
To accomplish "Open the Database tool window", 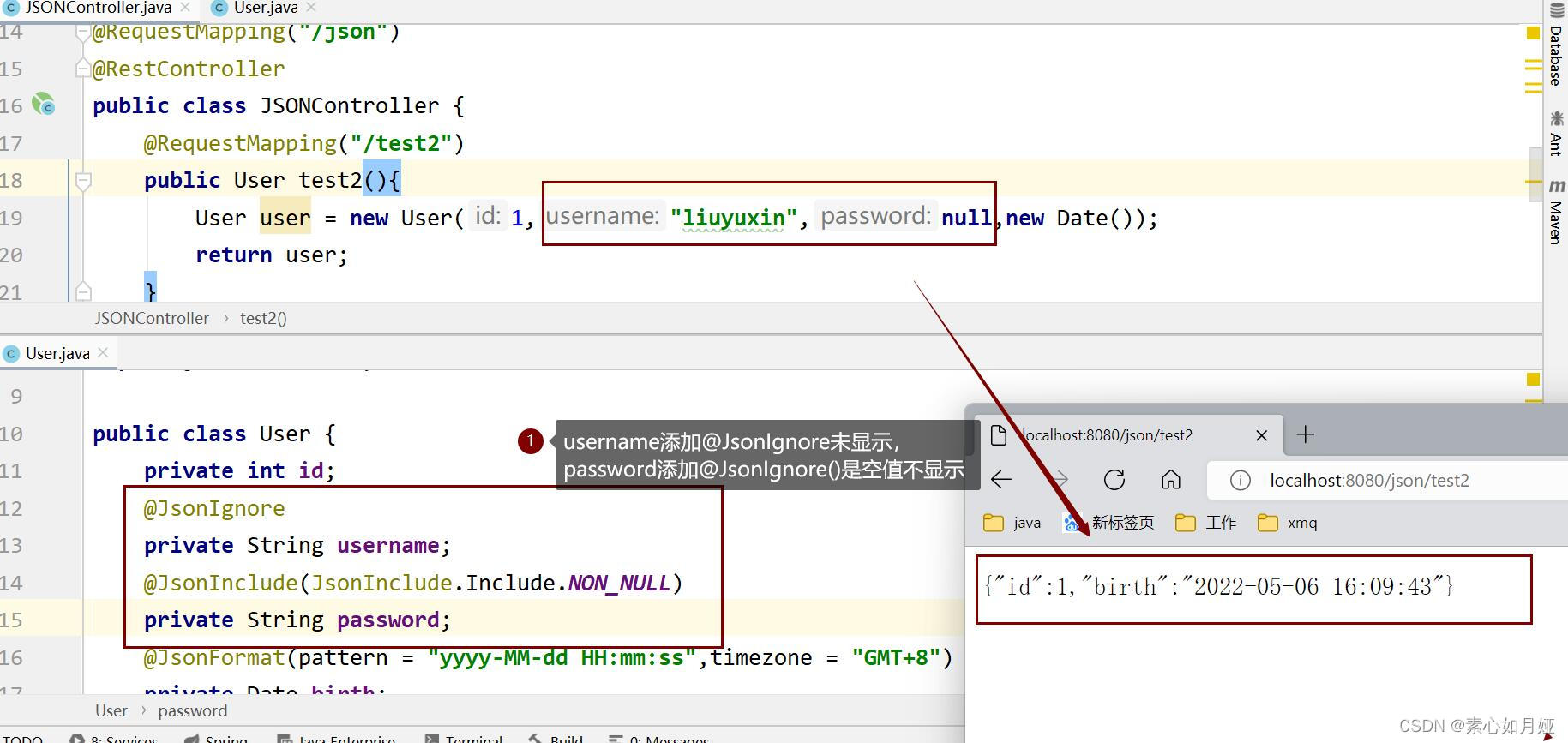I will tap(1556, 45).
